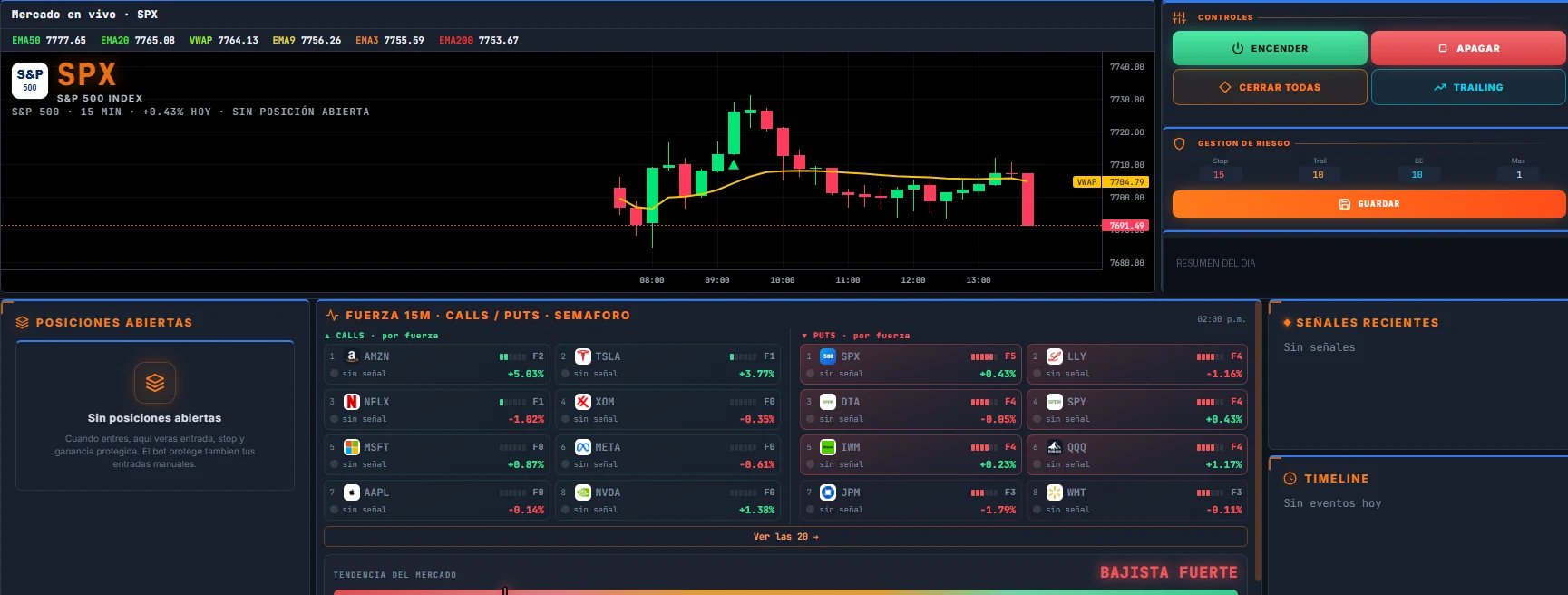Click BAJISTA FUERTE trend label
Viewport: 1568px width, 595px height.
(1169, 572)
